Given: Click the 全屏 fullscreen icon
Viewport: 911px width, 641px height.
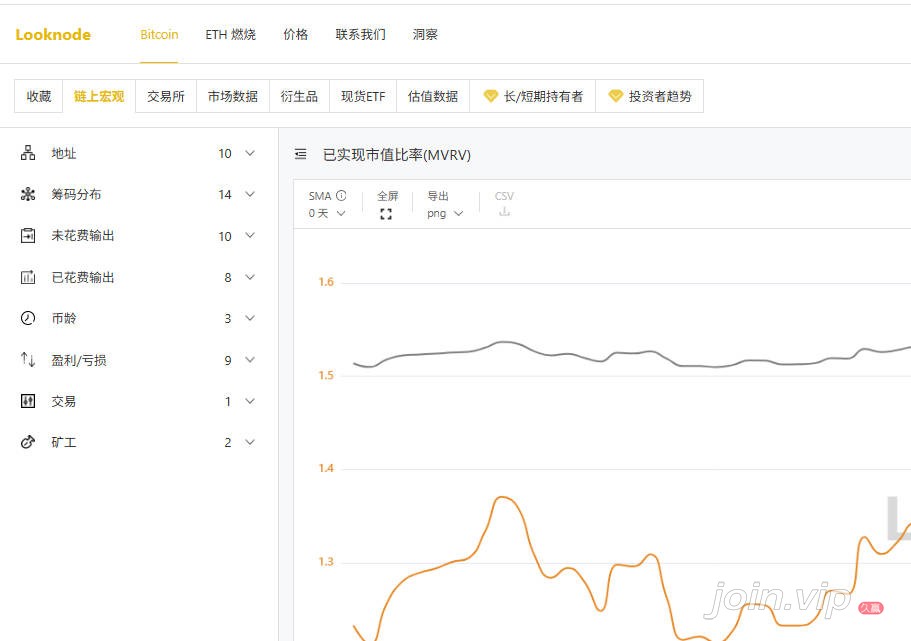Looking at the screenshot, I should coord(386,214).
